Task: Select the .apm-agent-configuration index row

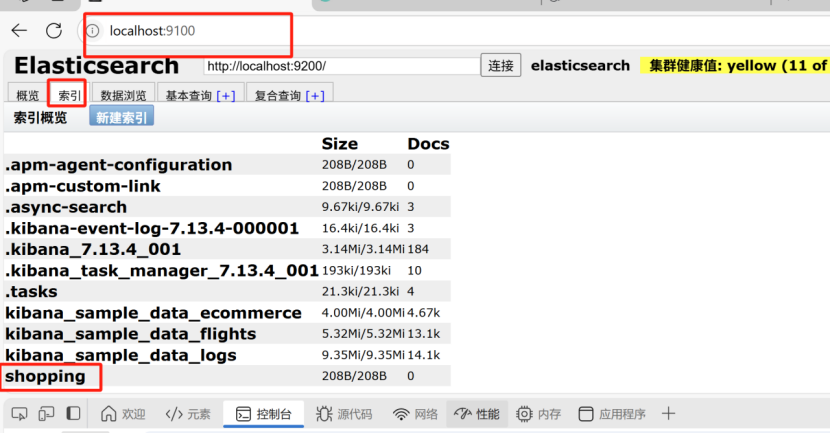Action: 227,165
